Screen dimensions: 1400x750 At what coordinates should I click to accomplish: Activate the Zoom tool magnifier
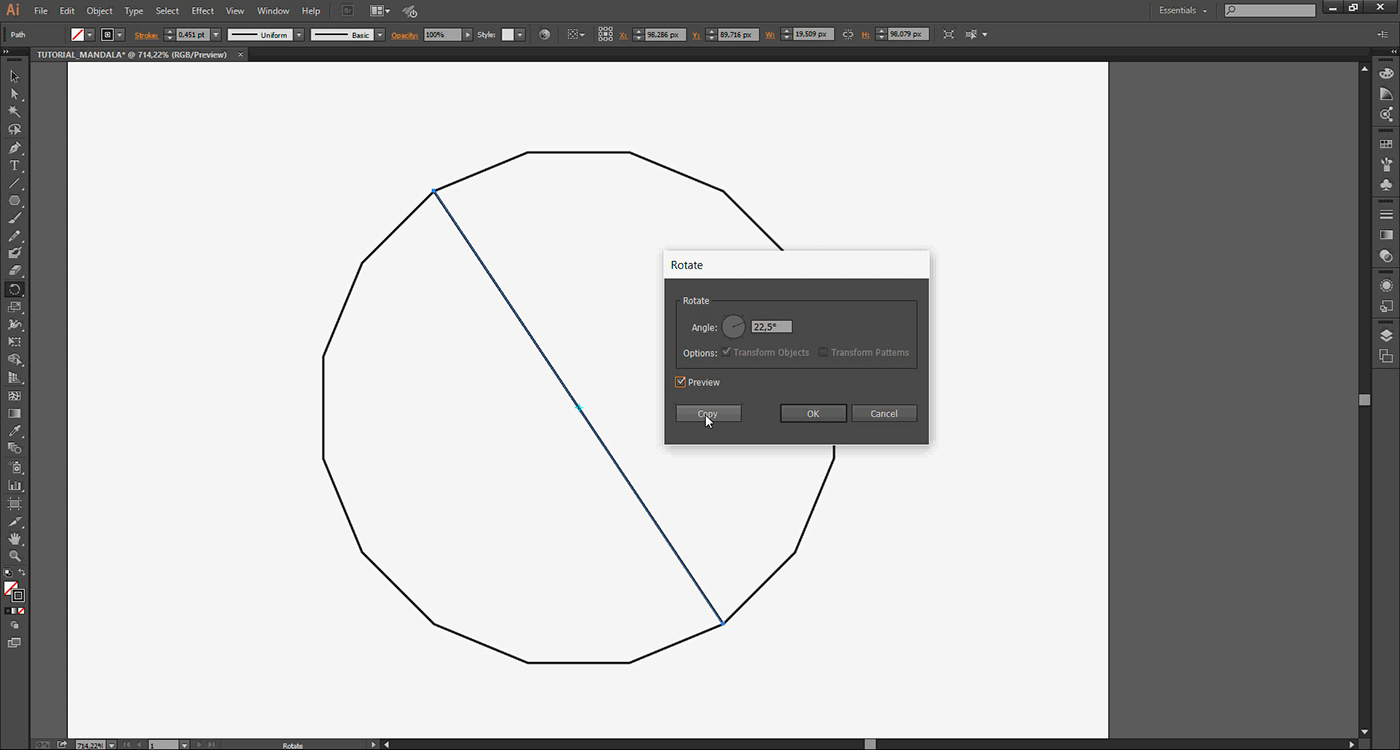pos(14,556)
